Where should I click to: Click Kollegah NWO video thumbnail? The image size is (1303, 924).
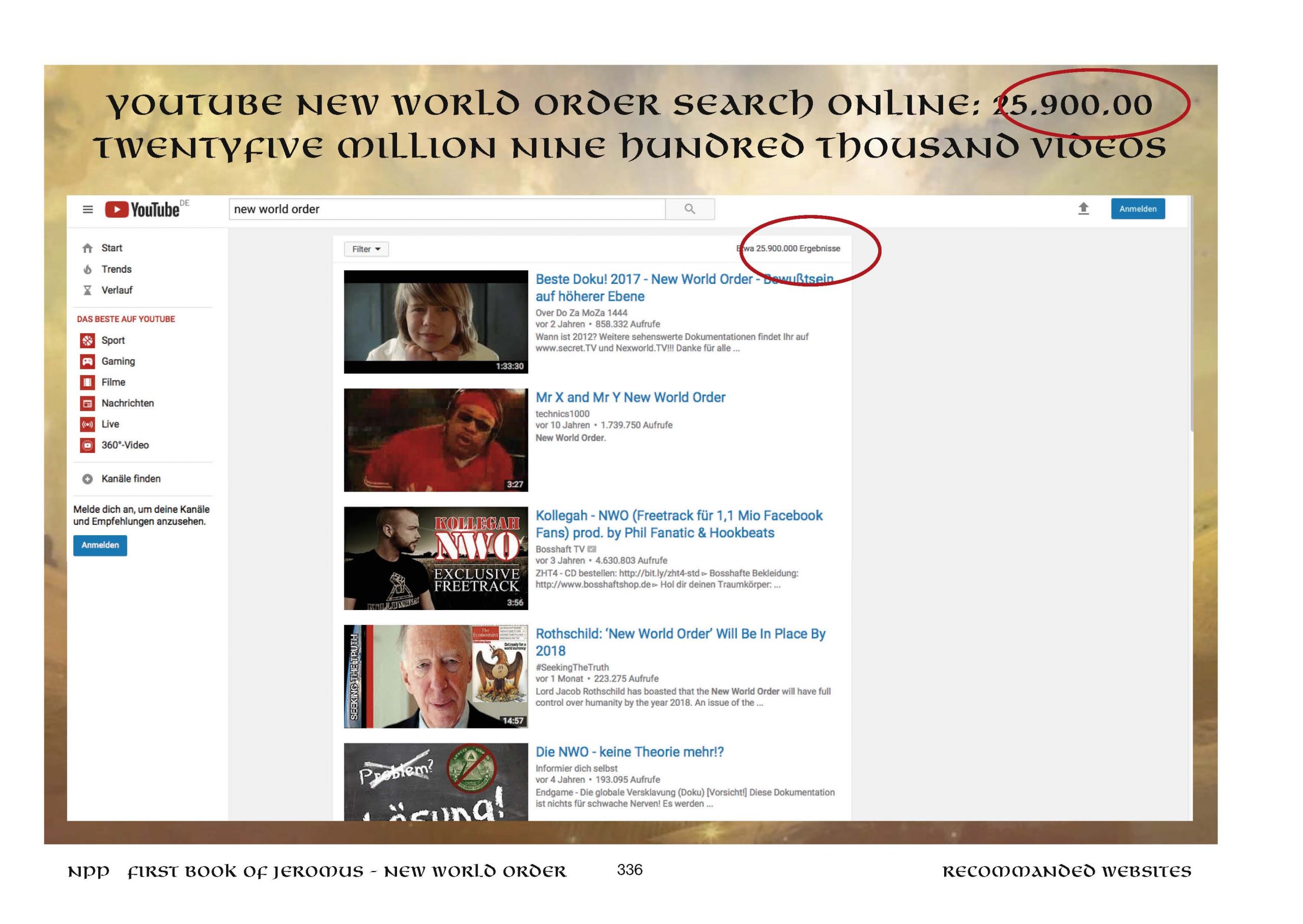pos(436,558)
